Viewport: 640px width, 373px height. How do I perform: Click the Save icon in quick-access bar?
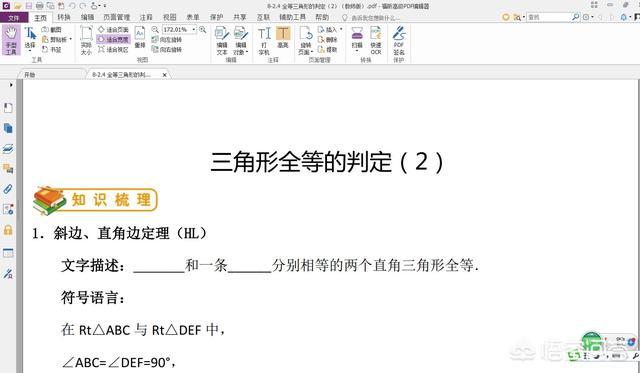pos(29,6)
